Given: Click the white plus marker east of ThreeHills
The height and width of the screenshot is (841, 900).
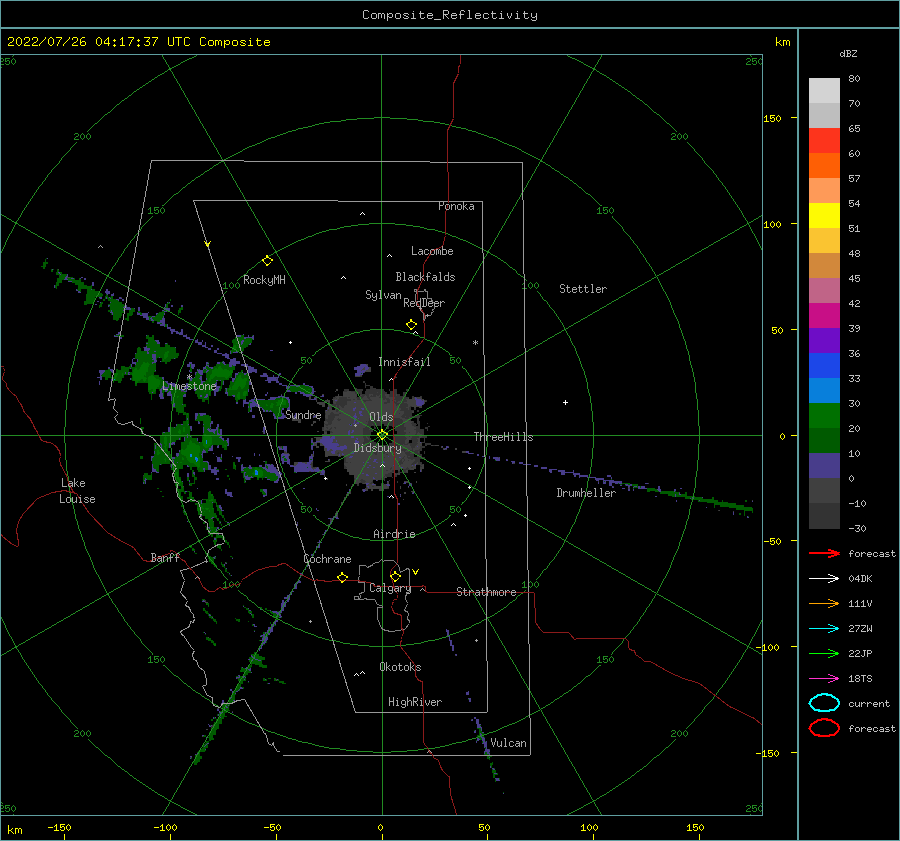Looking at the screenshot, I should [565, 402].
